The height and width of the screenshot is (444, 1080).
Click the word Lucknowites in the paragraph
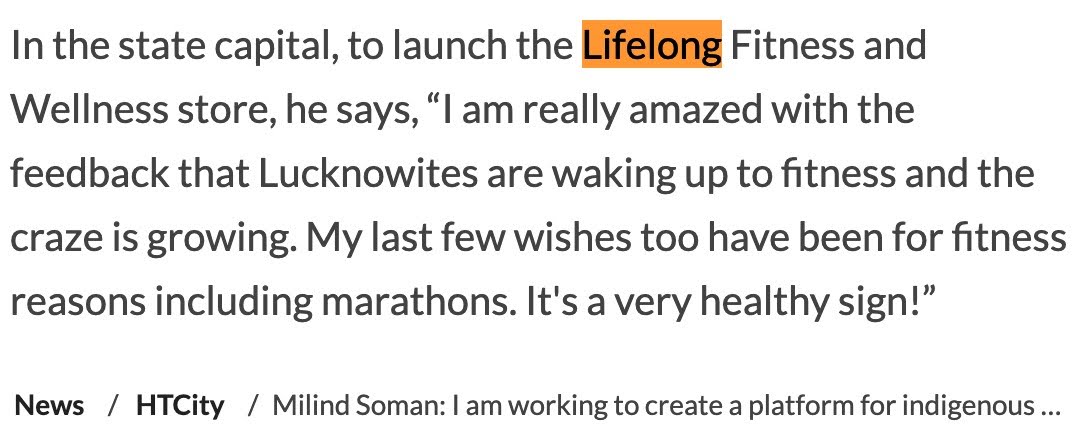coord(368,173)
